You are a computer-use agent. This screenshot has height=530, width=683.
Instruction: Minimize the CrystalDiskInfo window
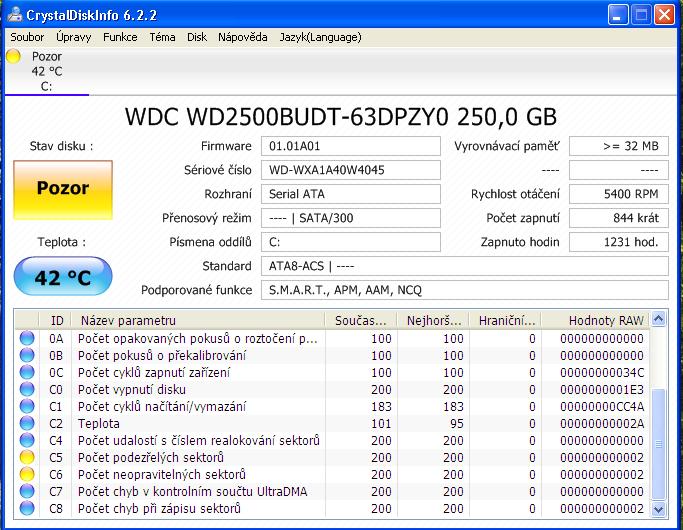click(618, 15)
